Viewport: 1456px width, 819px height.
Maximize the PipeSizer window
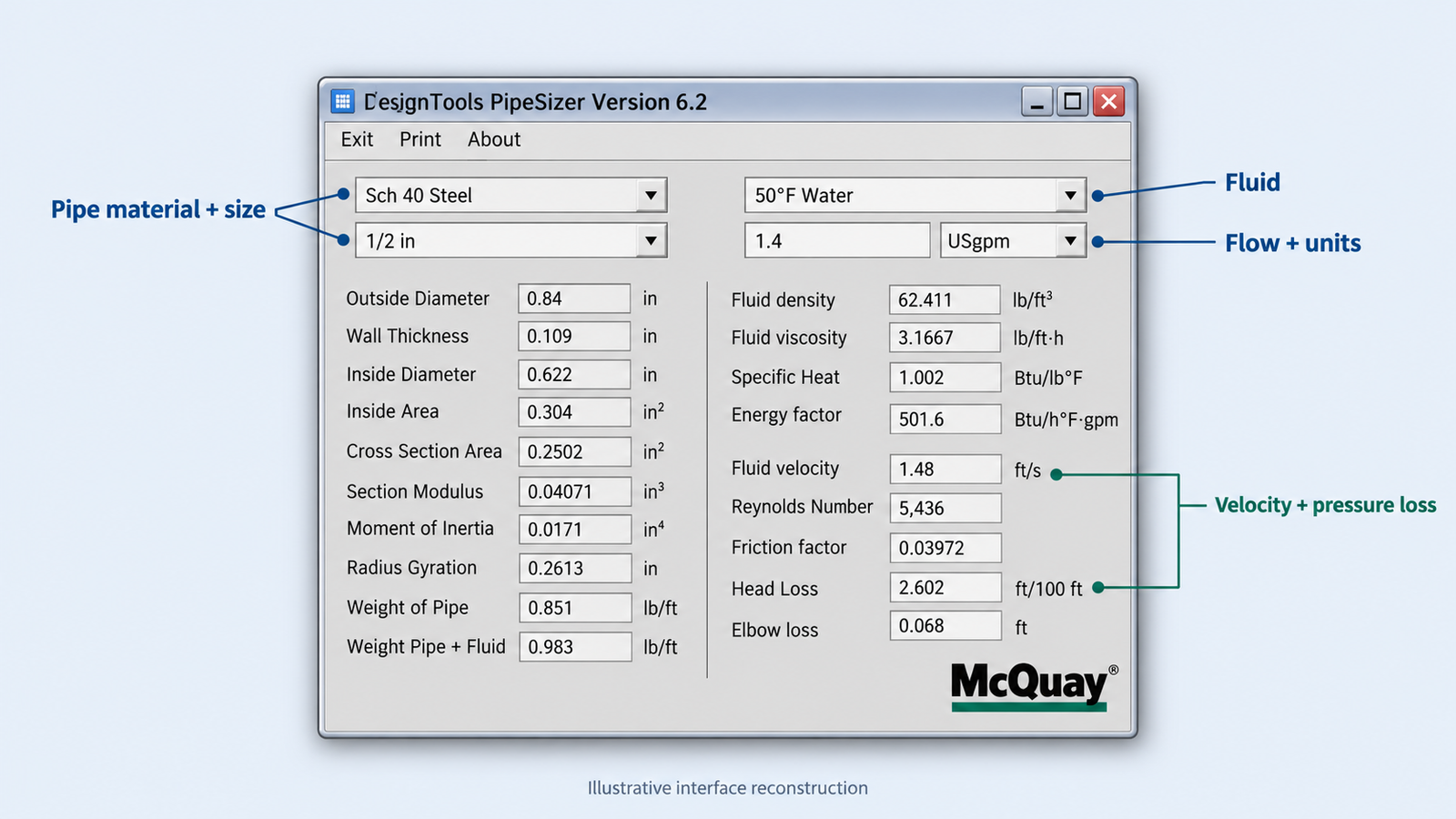click(1073, 101)
